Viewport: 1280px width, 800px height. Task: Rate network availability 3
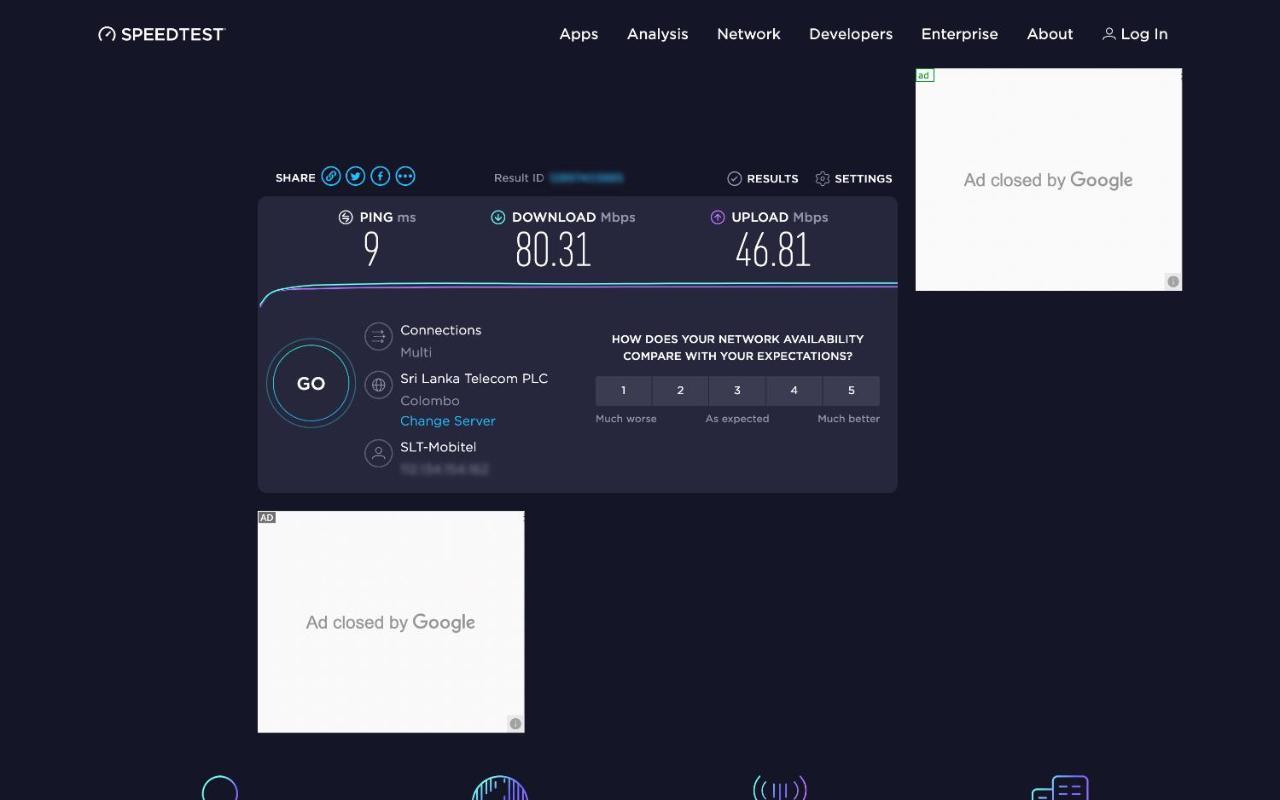click(x=737, y=390)
